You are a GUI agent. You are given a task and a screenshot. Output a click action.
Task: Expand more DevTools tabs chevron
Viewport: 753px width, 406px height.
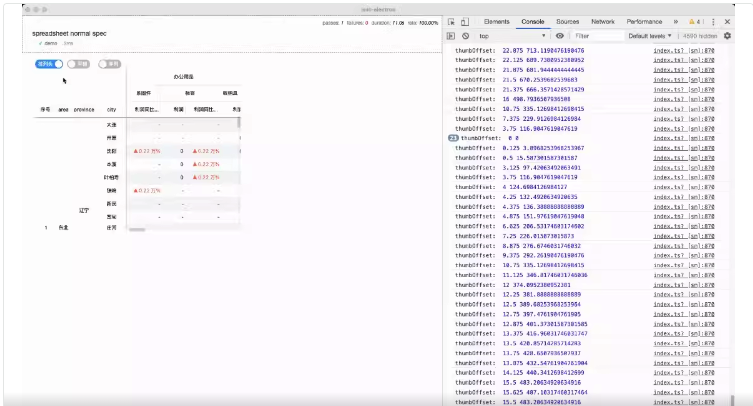pos(676,22)
